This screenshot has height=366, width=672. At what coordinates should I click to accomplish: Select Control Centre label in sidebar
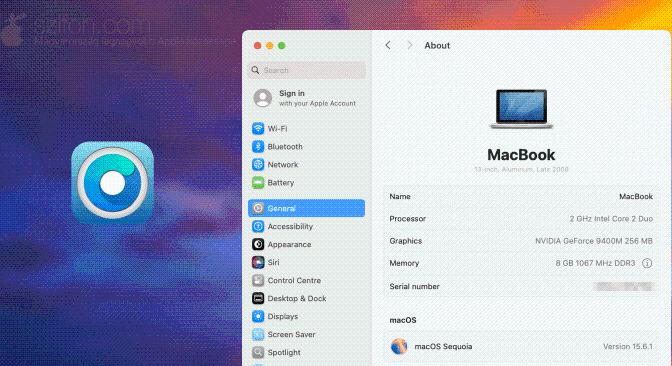click(294, 280)
